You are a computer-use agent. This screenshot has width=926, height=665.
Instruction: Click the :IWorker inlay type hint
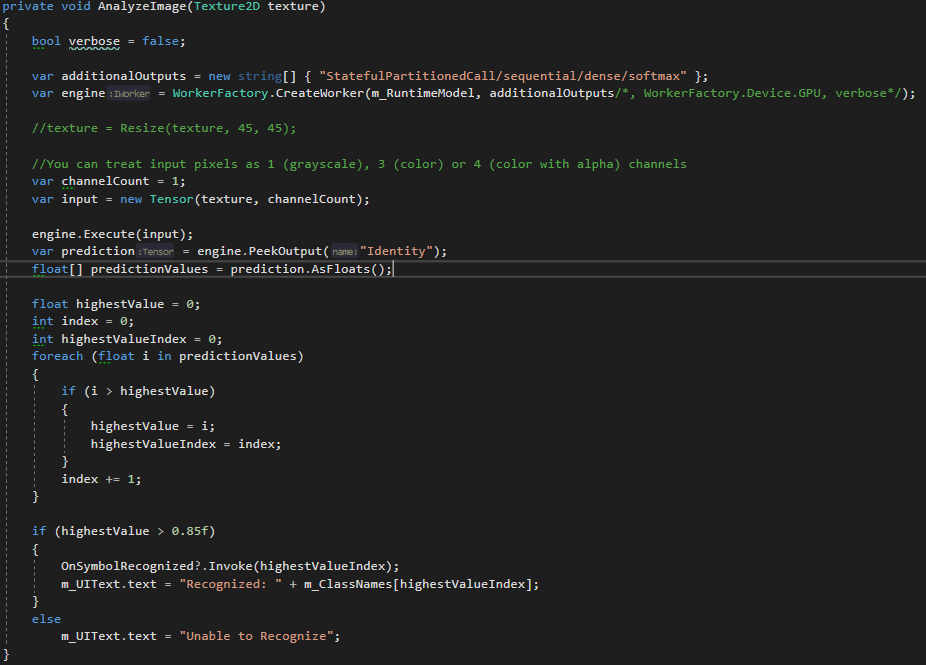(129, 94)
